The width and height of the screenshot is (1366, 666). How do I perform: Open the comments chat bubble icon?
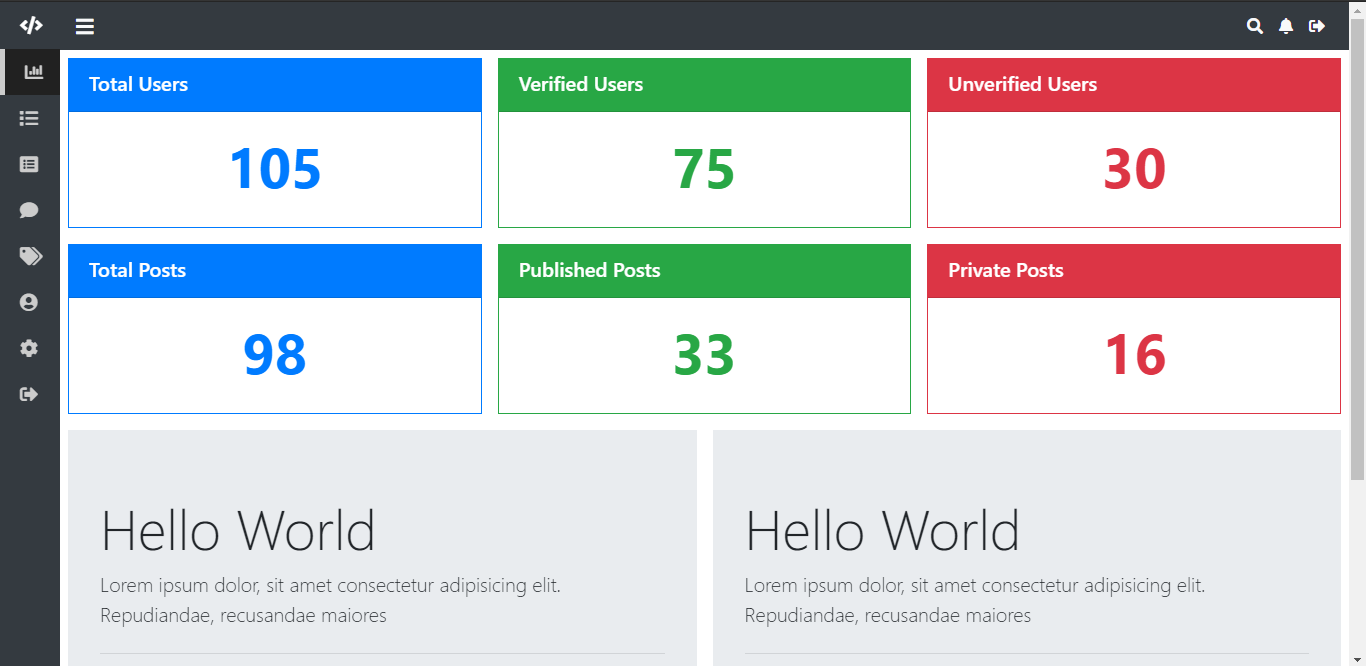pos(29,209)
